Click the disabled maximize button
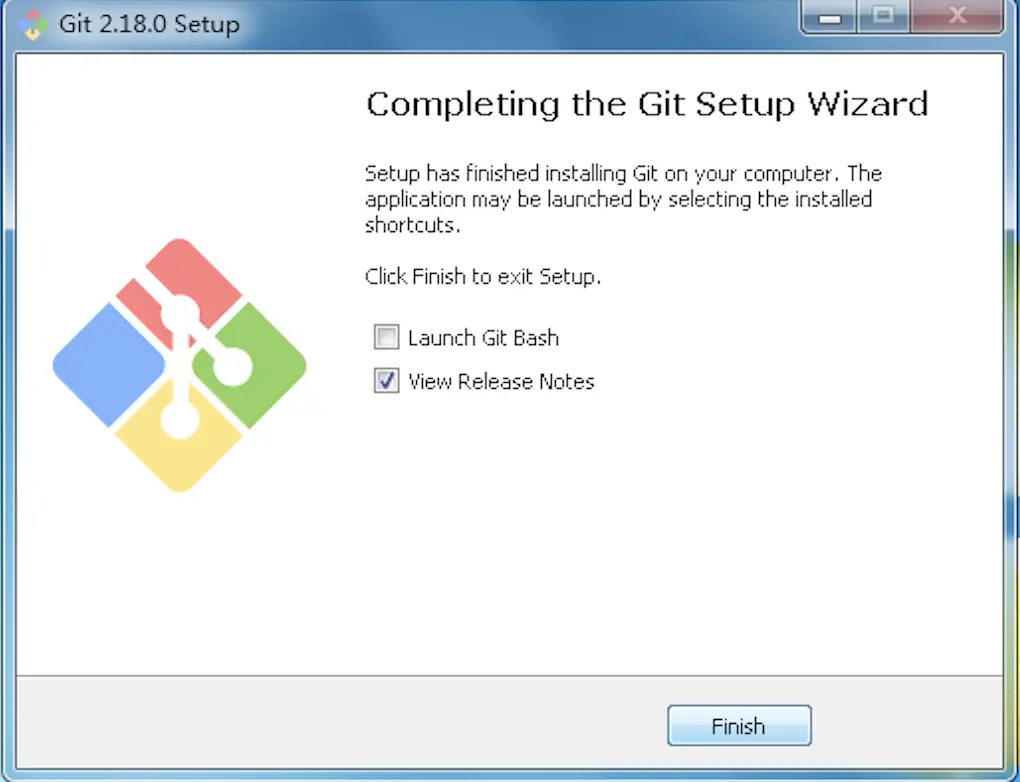Viewport: 1020px width, 782px height. 883,16
